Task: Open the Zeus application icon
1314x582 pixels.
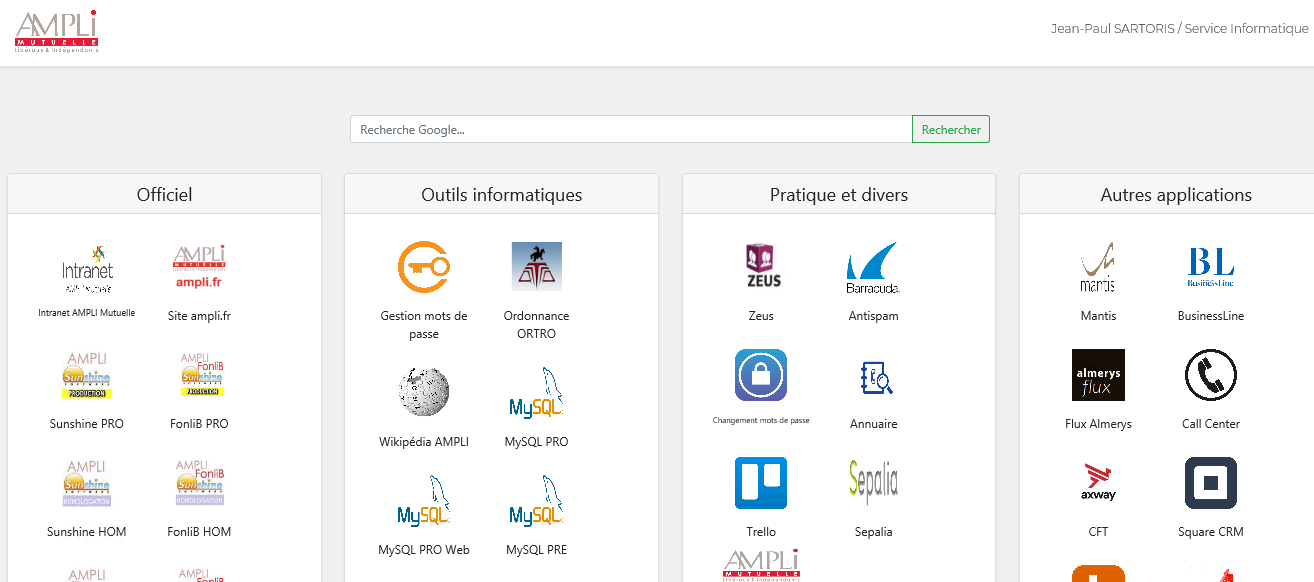Action: [x=761, y=267]
